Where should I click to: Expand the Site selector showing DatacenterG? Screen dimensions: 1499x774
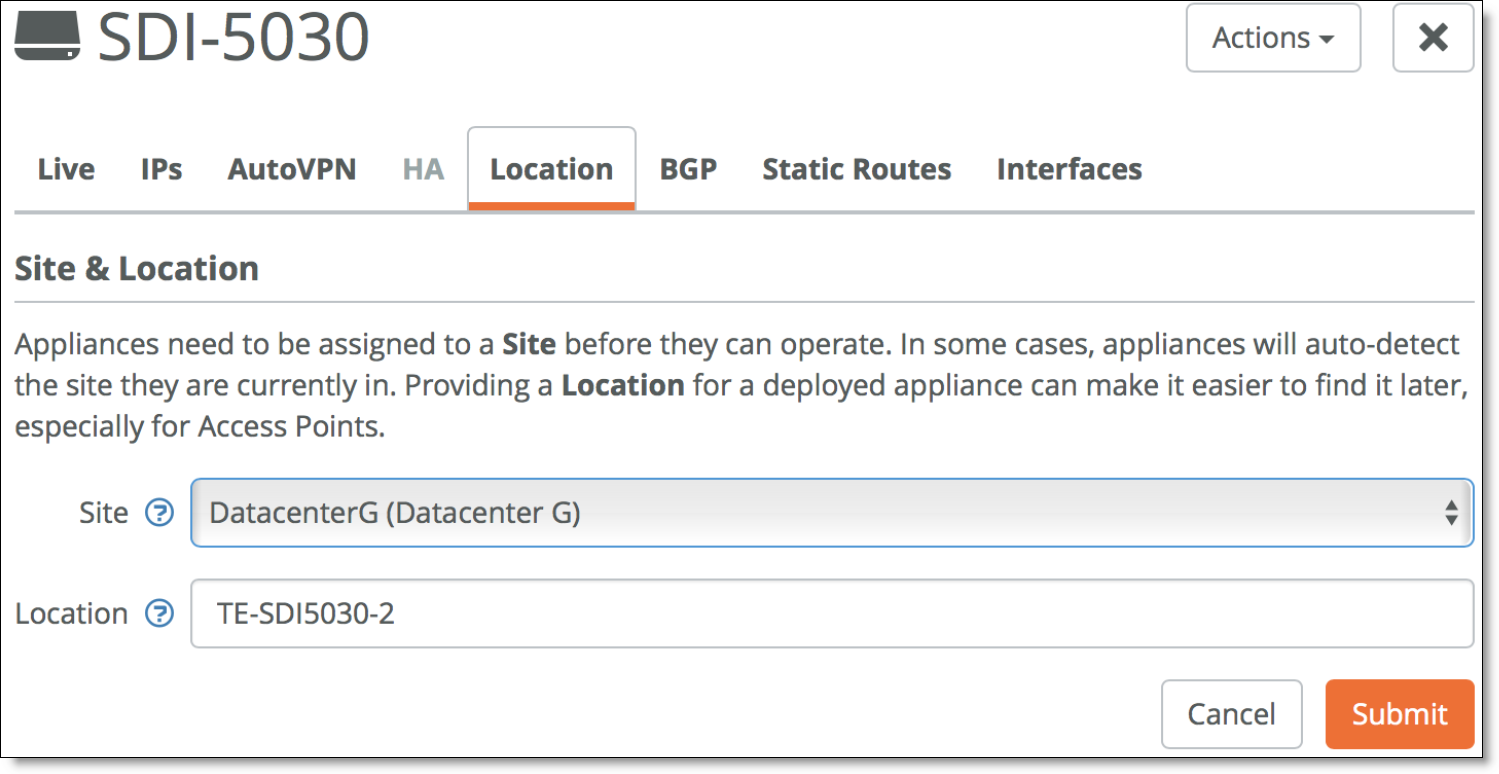click(x=832, y=513)
